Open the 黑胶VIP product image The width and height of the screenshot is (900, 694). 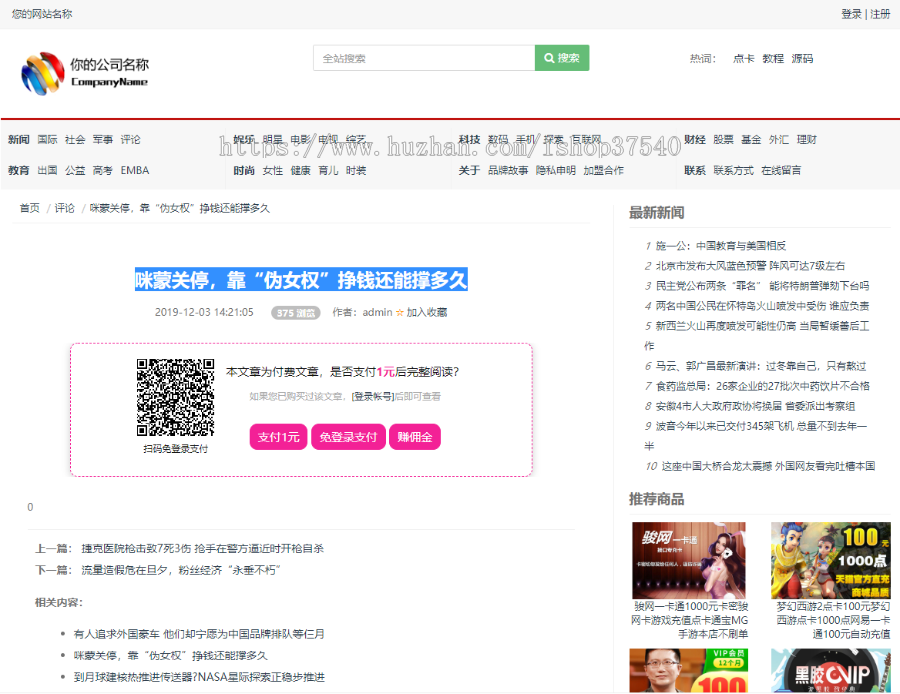click(830, 672)
